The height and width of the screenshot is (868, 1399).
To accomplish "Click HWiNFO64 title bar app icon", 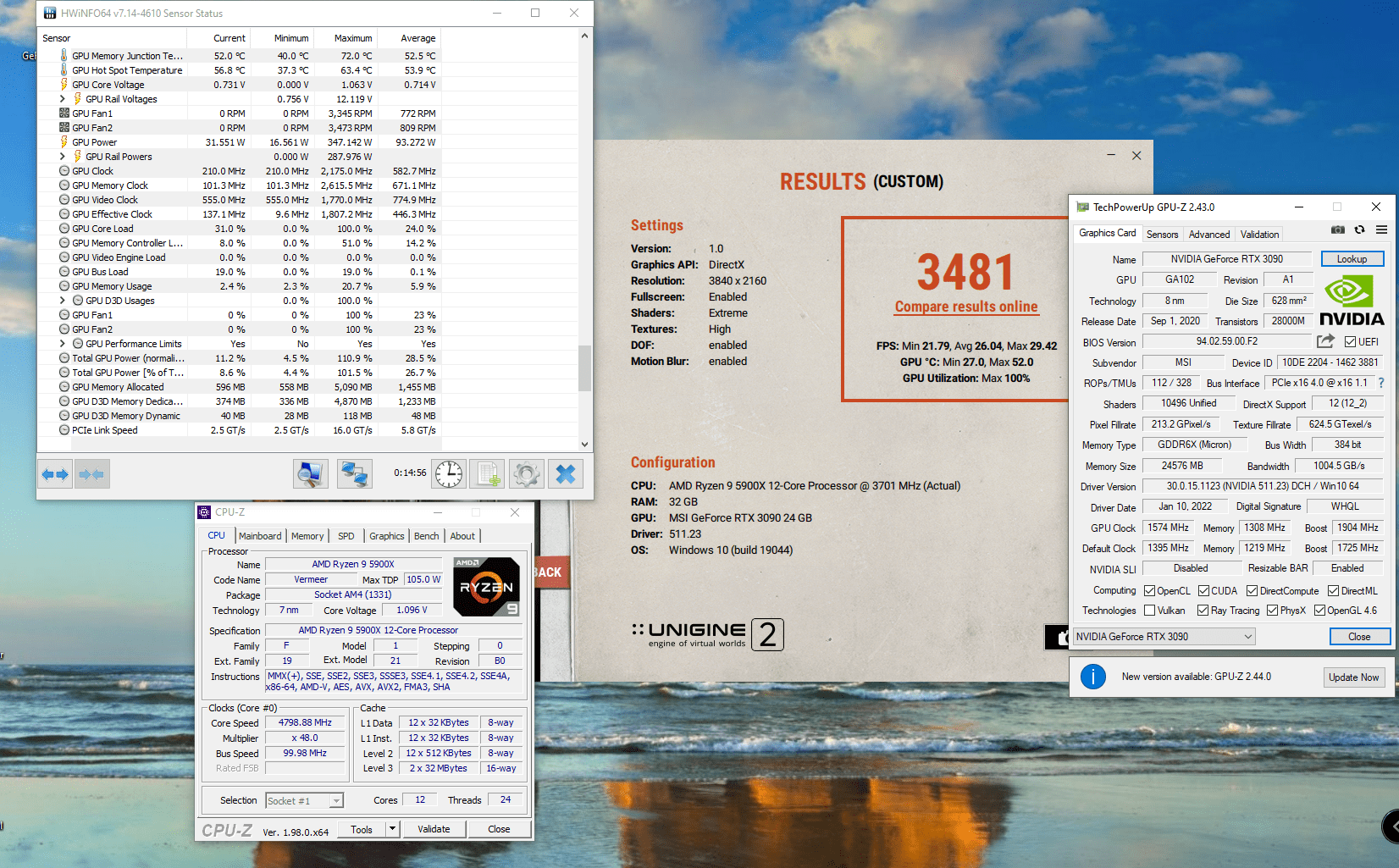I will [x=49, y=13].
